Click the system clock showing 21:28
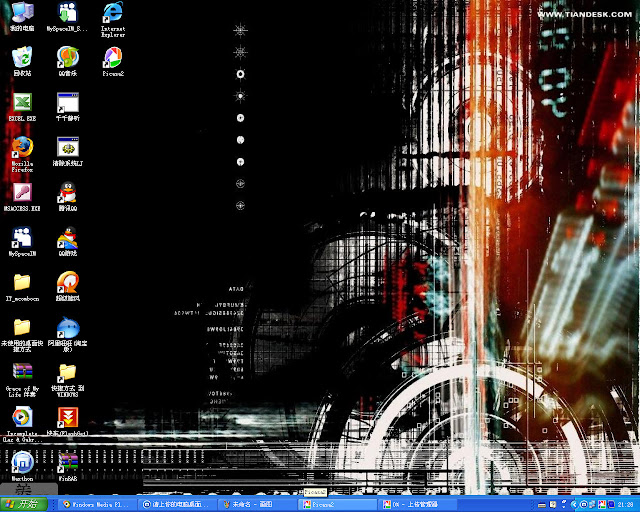The image size is (640, 512). coord(625,505)
